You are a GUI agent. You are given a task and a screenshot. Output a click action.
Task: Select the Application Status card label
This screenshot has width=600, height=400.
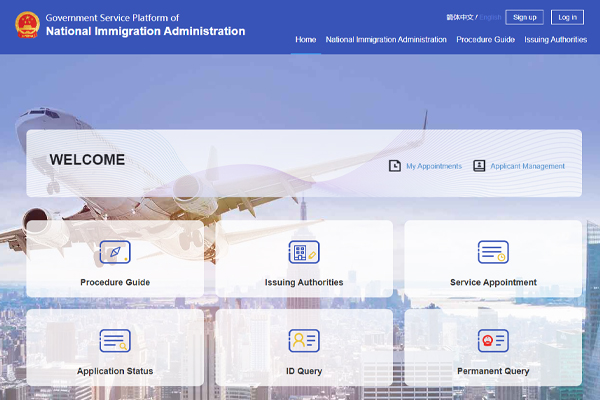point(115,371)
